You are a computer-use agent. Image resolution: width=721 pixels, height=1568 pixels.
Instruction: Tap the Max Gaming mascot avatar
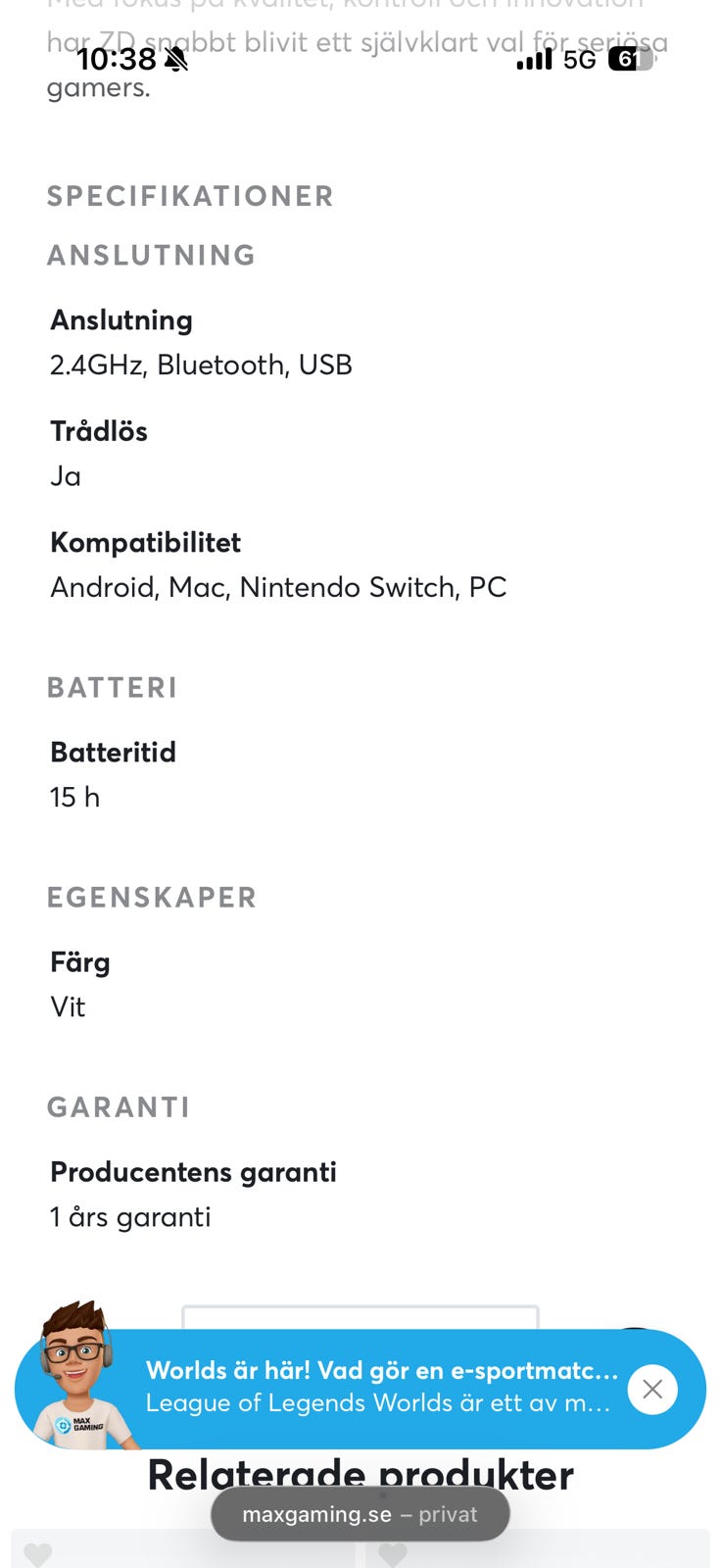(x=74, y=1376)
